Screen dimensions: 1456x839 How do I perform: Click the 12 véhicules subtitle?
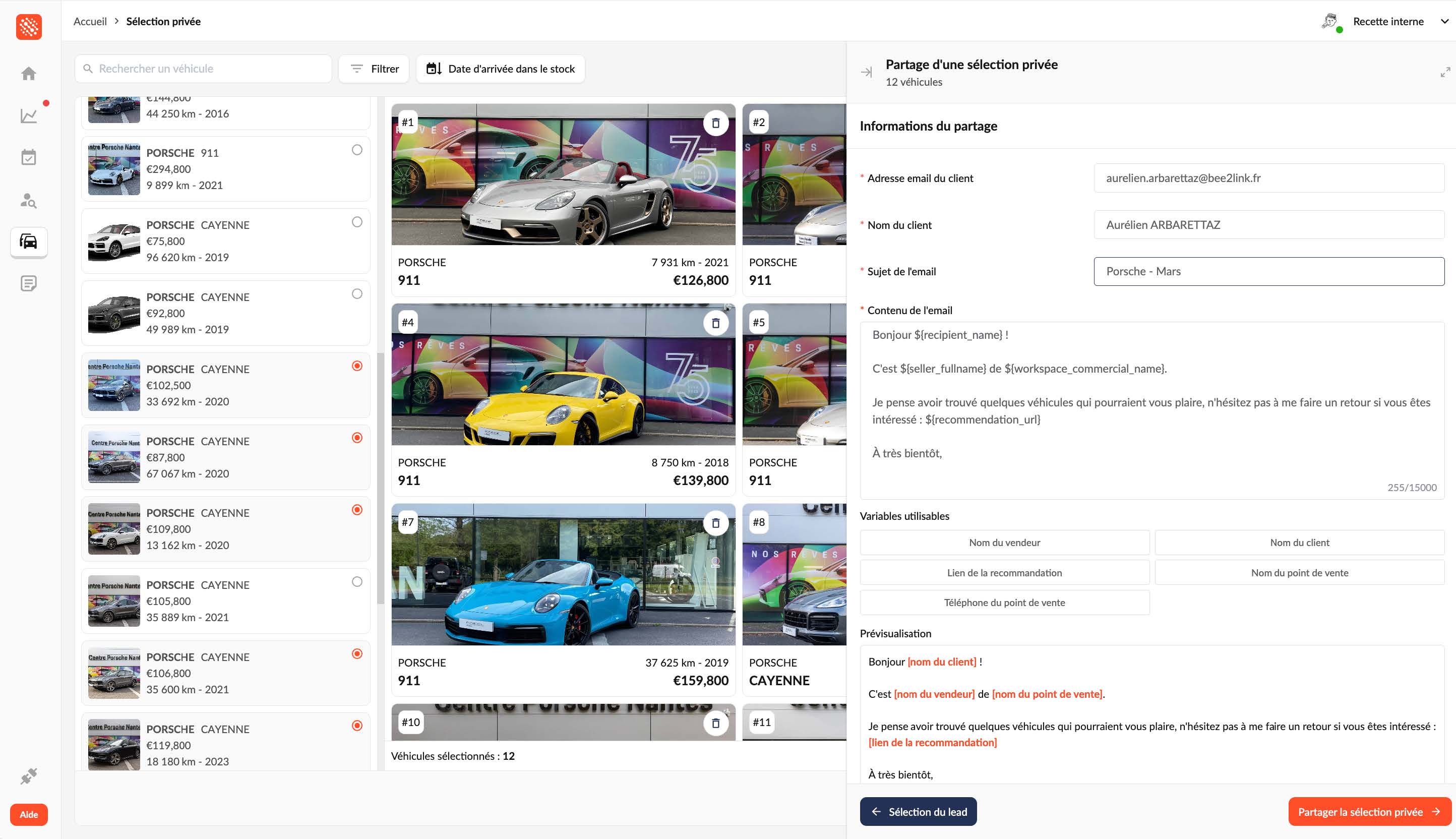tap(914, 82)
